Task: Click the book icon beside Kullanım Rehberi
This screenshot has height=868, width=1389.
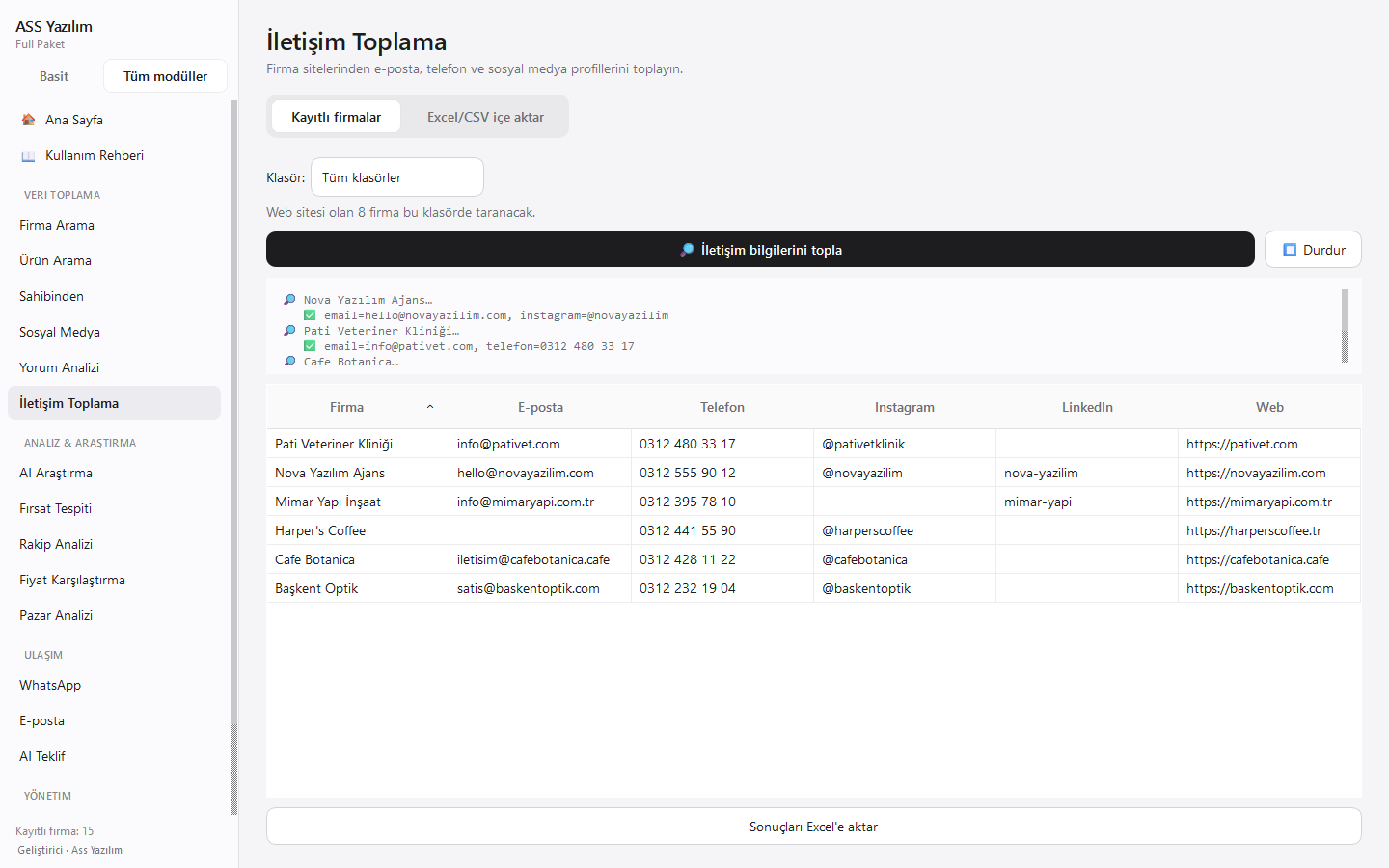Action: [x=29, y=155]
